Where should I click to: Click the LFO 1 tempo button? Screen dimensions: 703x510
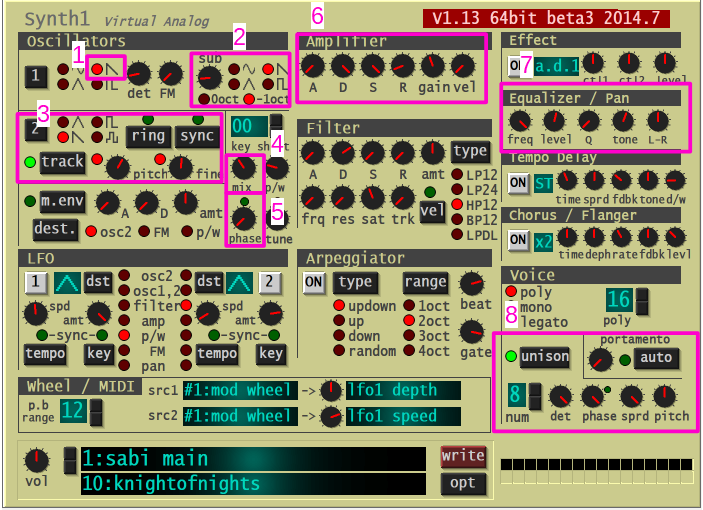[x=45, y=354]
